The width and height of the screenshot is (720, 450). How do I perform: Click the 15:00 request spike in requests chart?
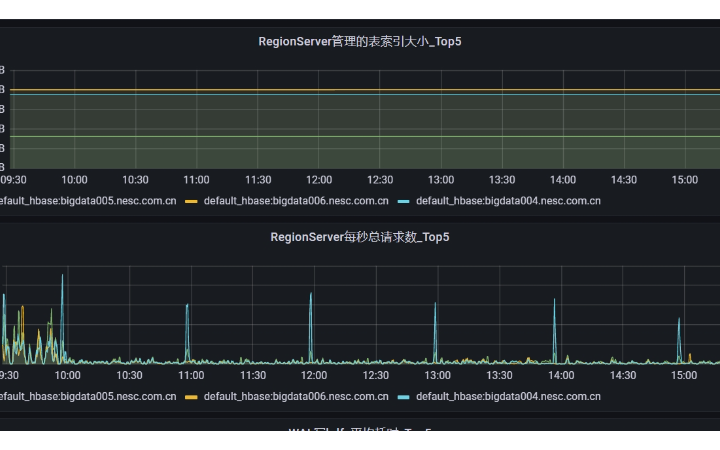click(x=679, y=340)
